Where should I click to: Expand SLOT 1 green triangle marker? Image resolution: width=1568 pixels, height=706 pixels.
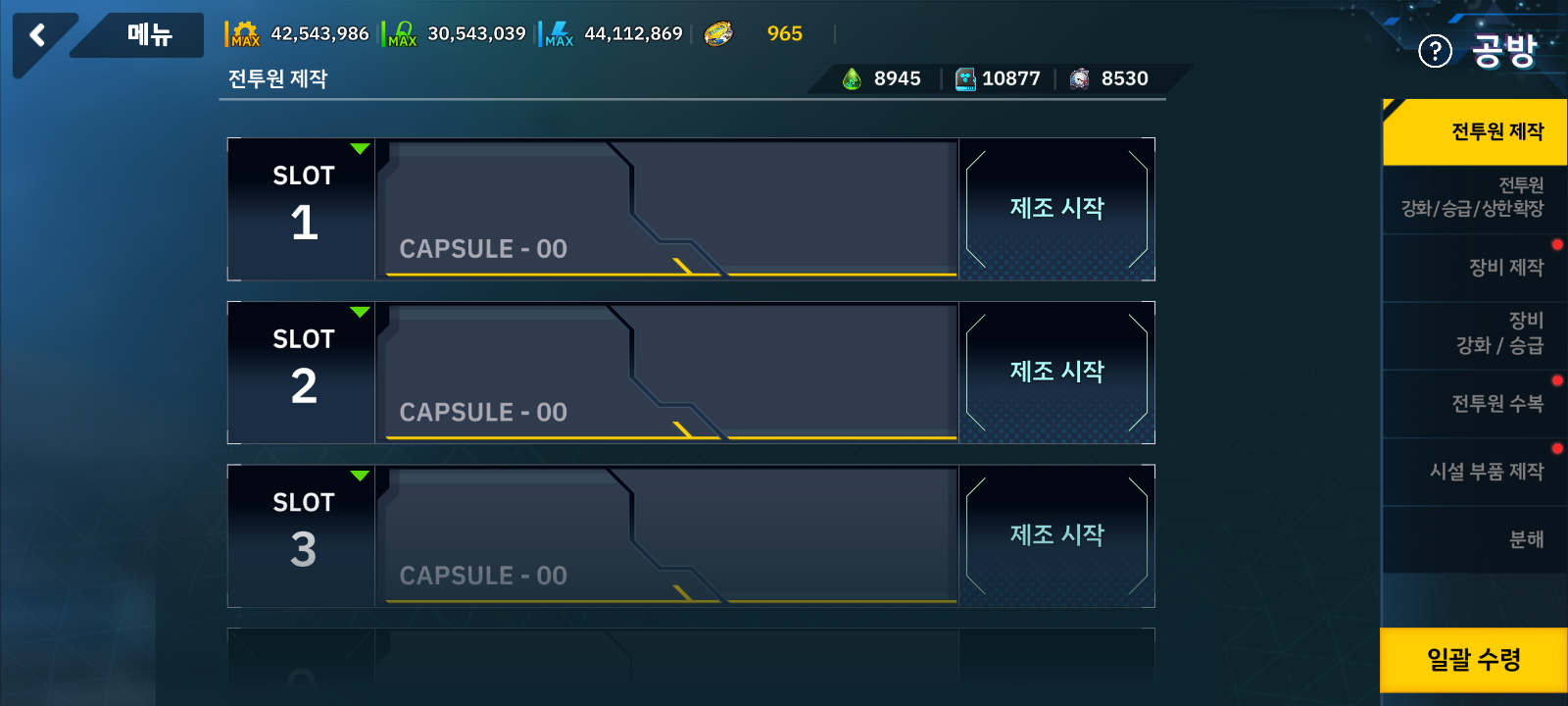pyautogui.click(x=360, y=149)
